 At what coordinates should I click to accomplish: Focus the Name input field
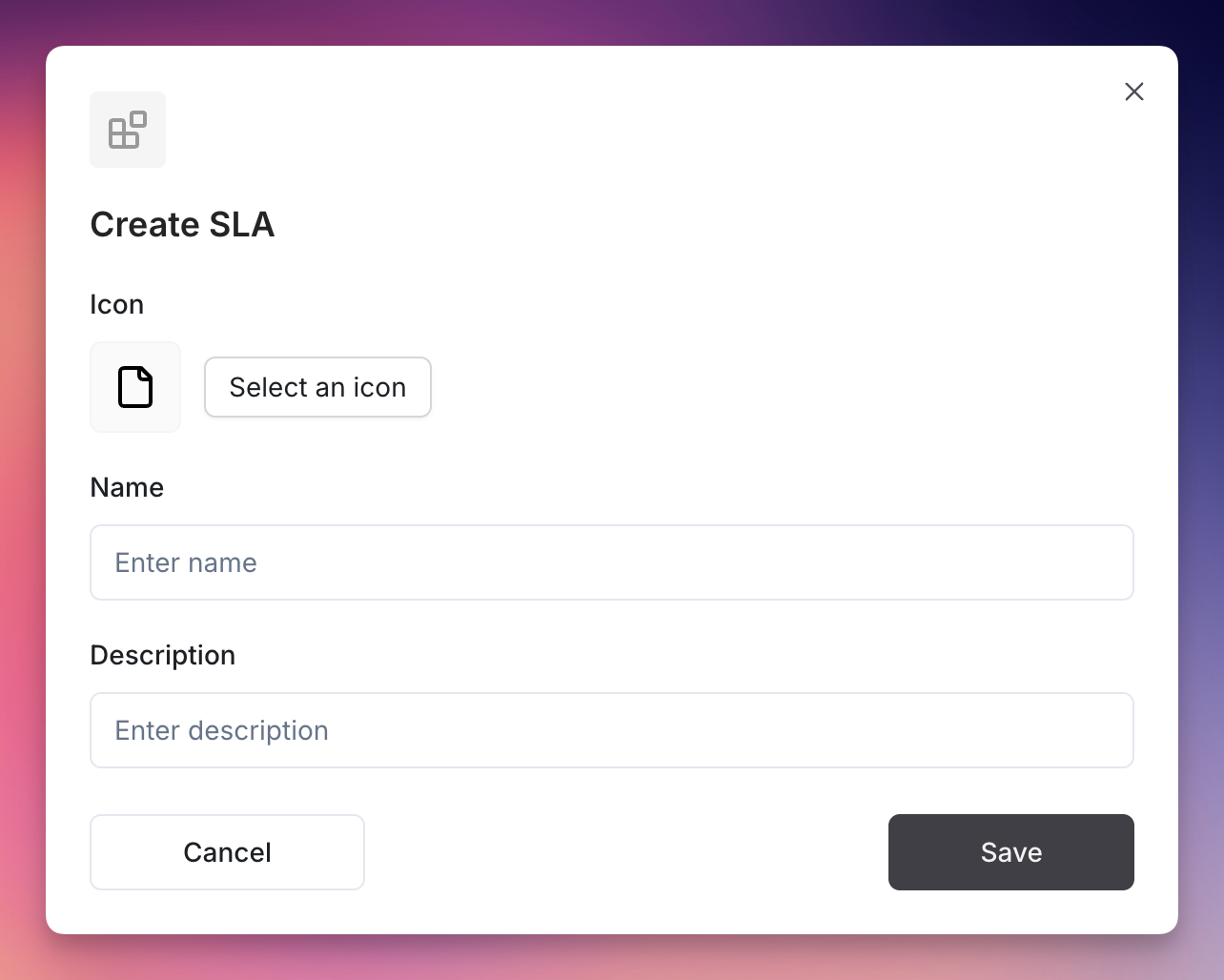click(x=612, y=562)
